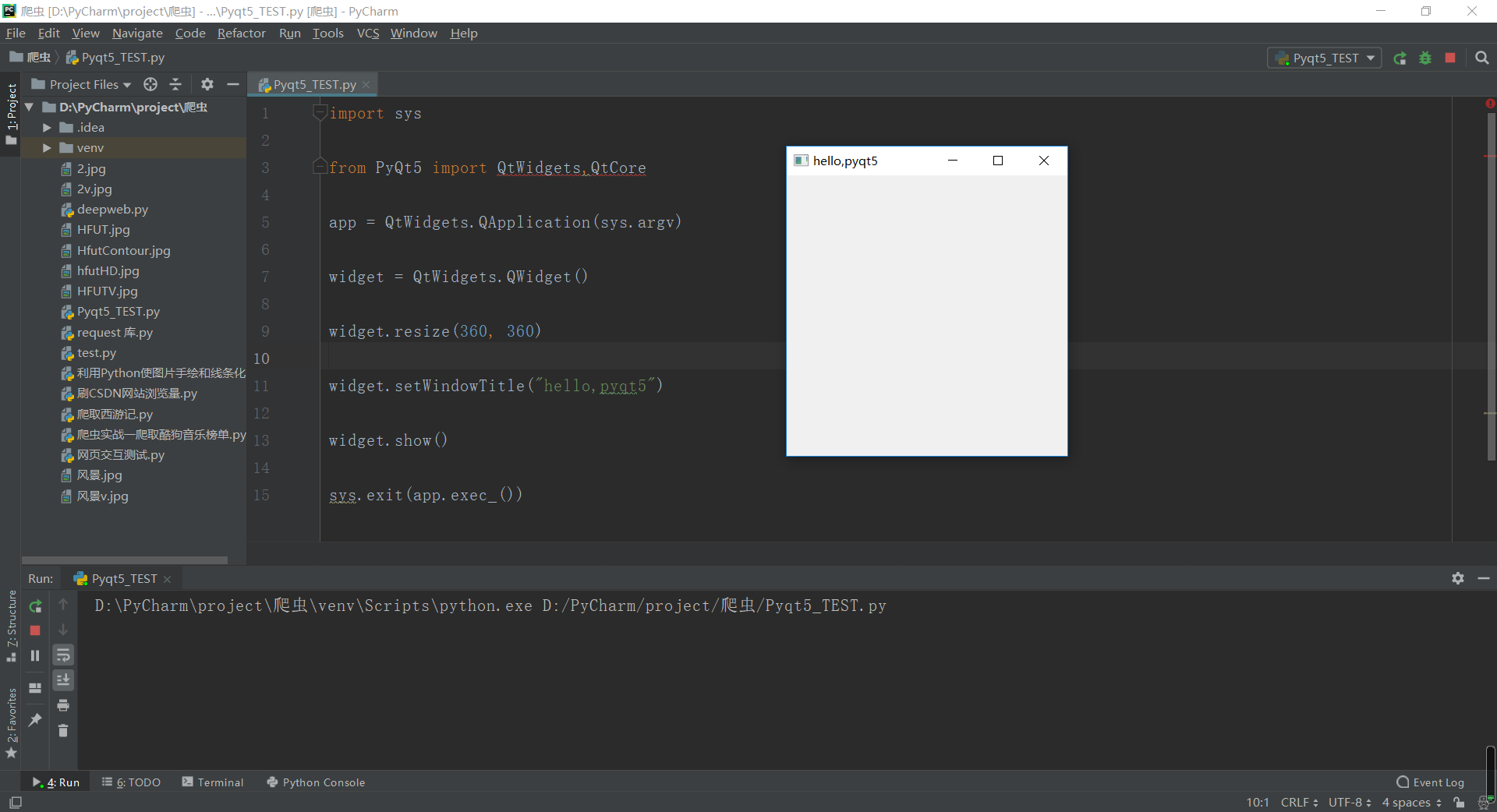The width and height of the screenshot is (1497, 812).
Task: Toggle the 6: TODO tool window
Action: coord(131,782)
